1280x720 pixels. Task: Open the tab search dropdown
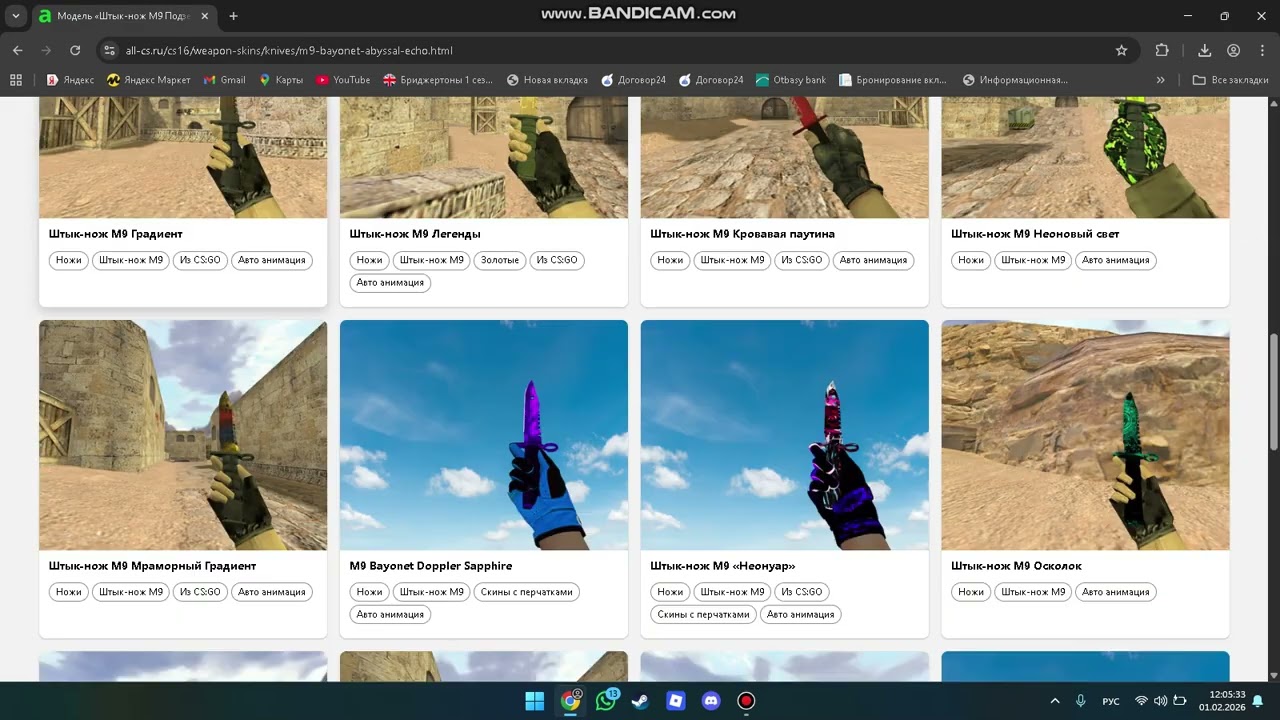click(16, 16)
